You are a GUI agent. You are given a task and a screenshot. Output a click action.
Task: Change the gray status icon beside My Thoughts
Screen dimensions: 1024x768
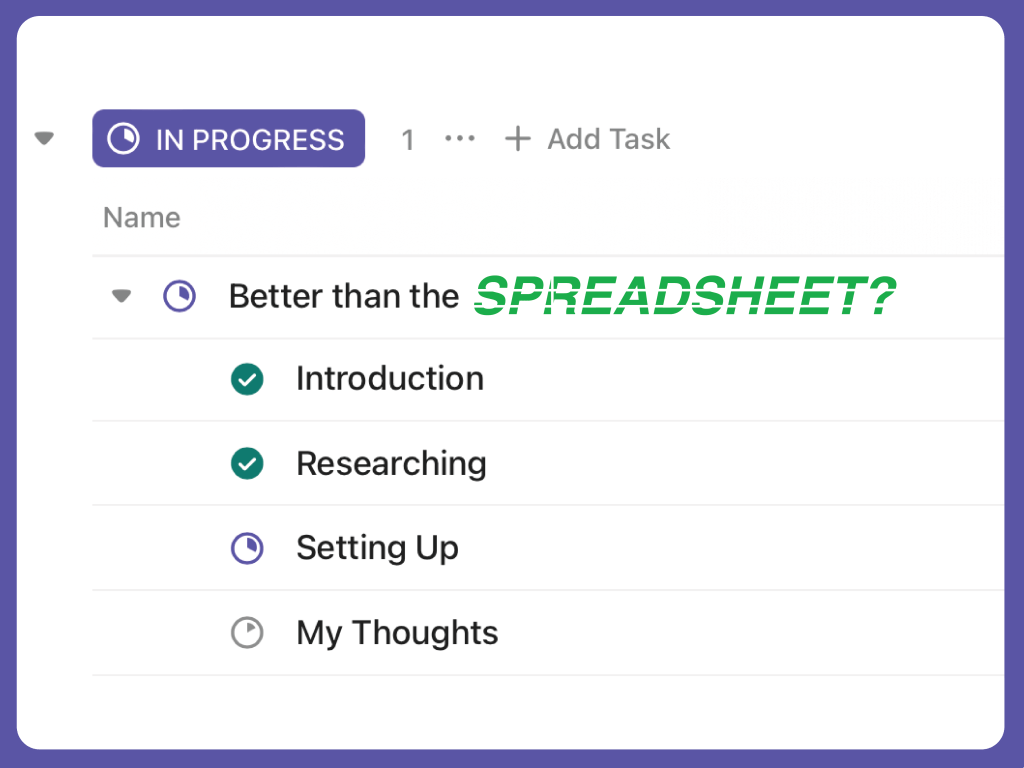pyautogui.click(x=247, y=633)
